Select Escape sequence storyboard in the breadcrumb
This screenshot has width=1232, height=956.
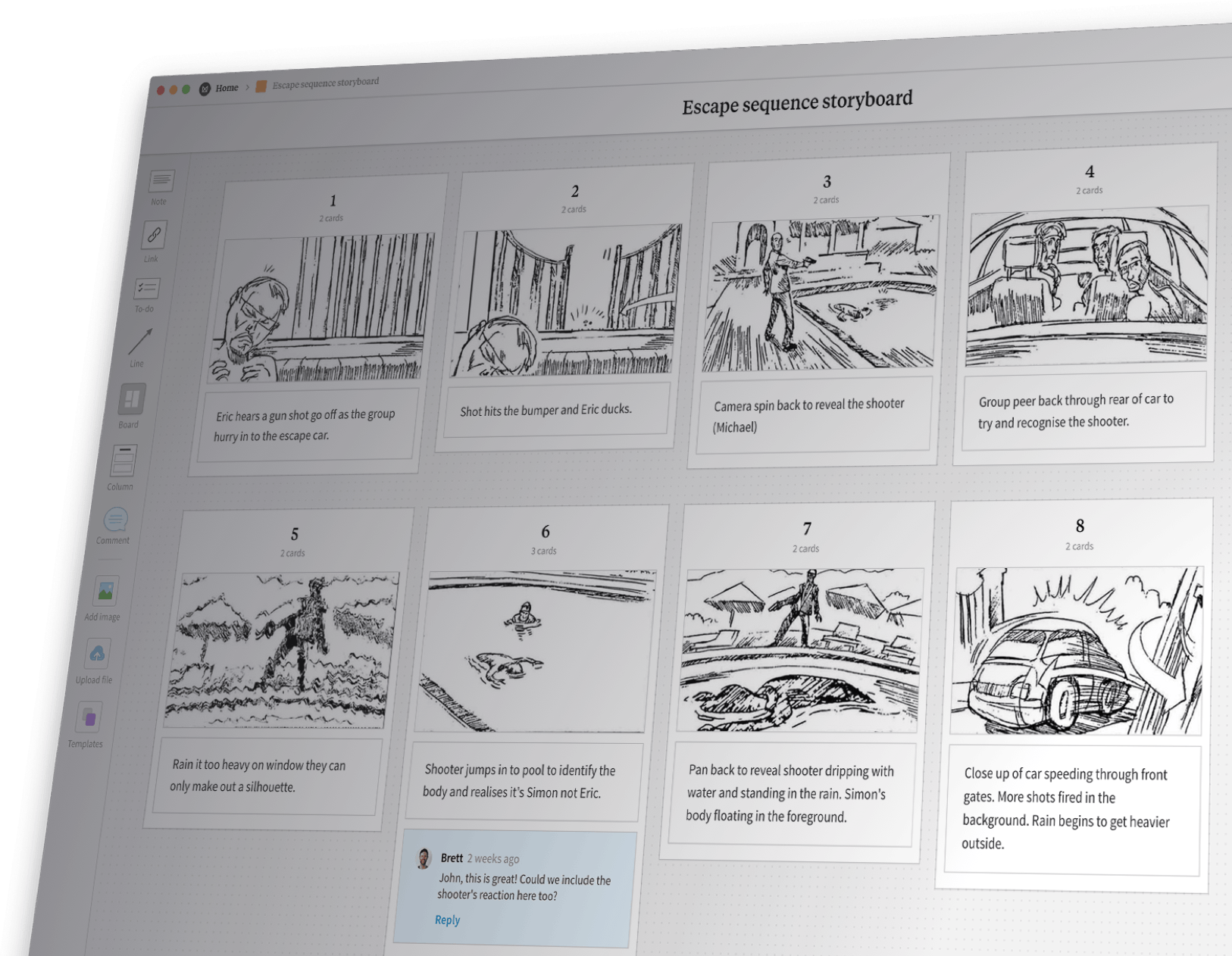326,82
